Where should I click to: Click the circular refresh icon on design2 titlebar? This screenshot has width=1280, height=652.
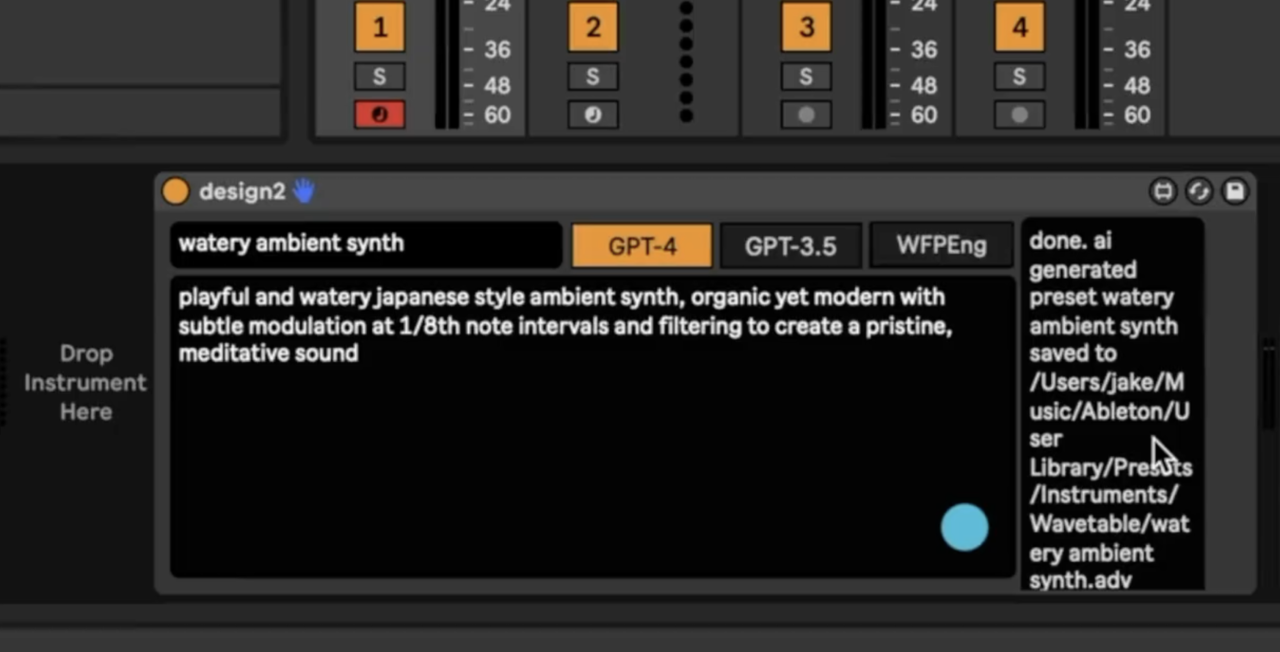(1199, 191)
